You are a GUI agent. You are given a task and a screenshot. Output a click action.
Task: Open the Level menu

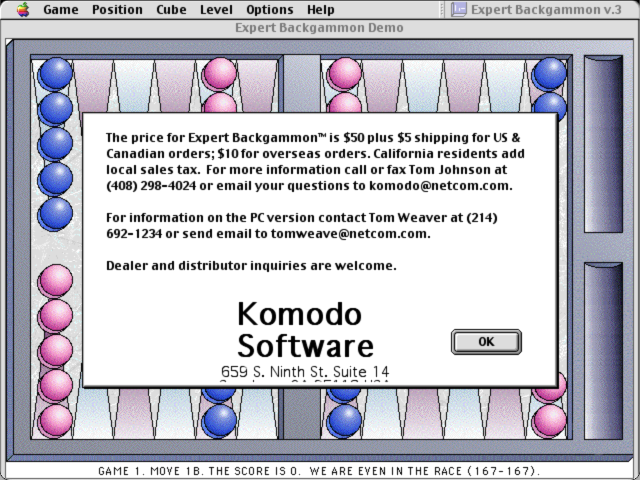tap(216, 9)
